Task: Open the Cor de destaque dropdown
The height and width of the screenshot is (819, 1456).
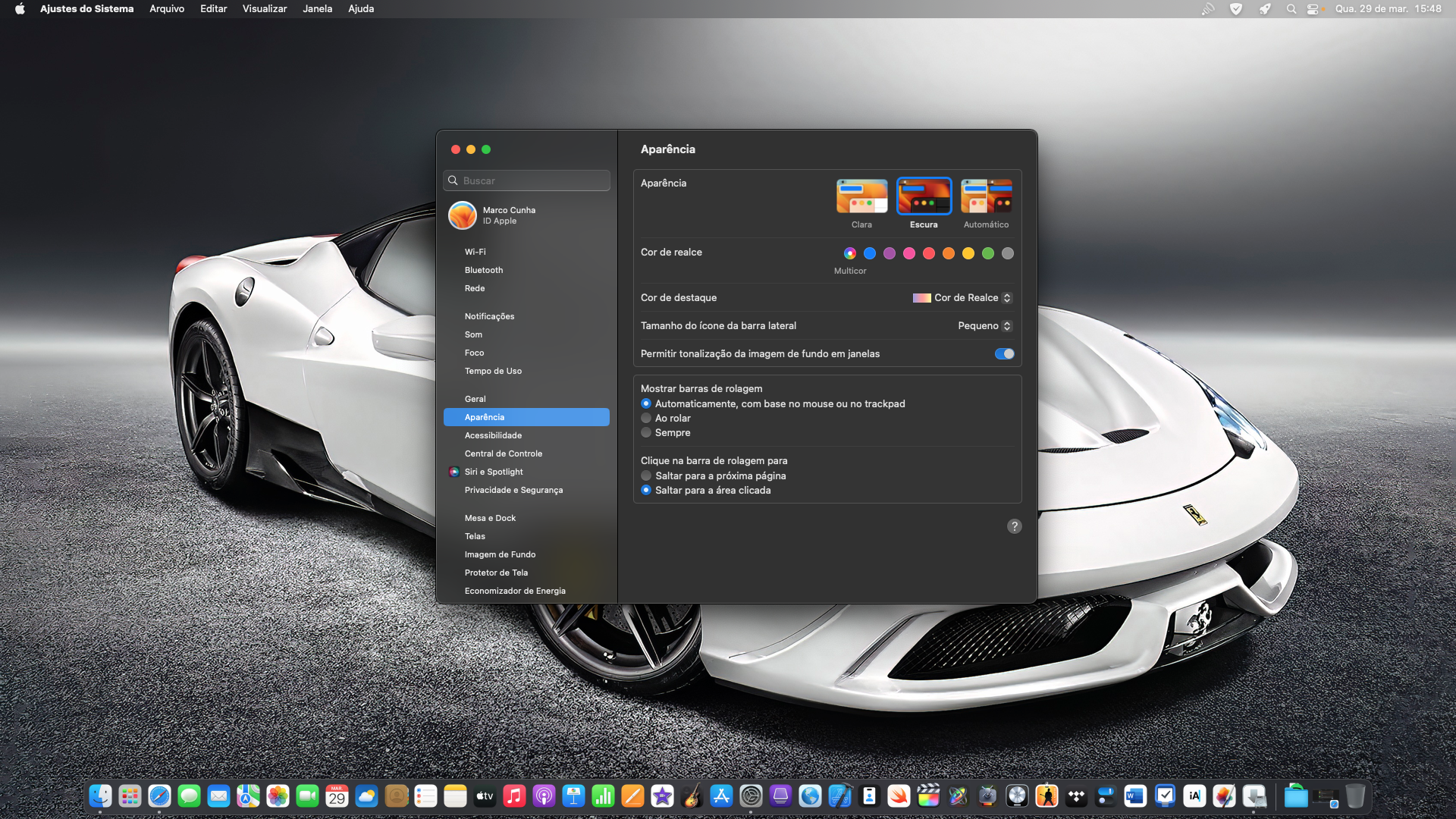Action: pos(963,298)
